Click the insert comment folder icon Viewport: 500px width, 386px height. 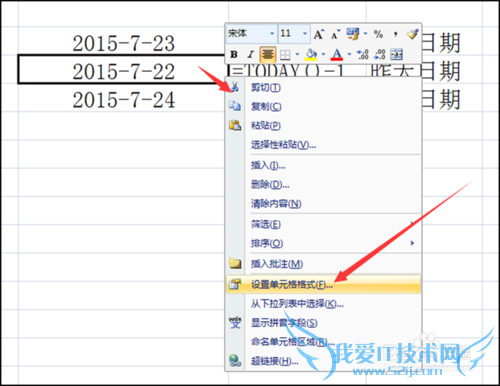[235, 264]
